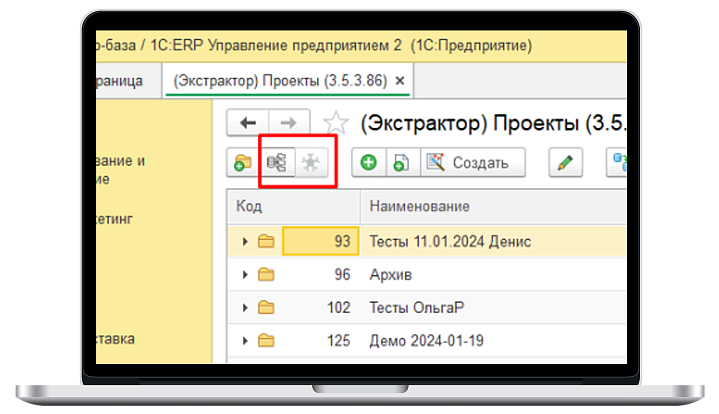Close the (Экстрактор) Проекты tab
Viewport: 719px width, 414px height.
tap(400, 80)
